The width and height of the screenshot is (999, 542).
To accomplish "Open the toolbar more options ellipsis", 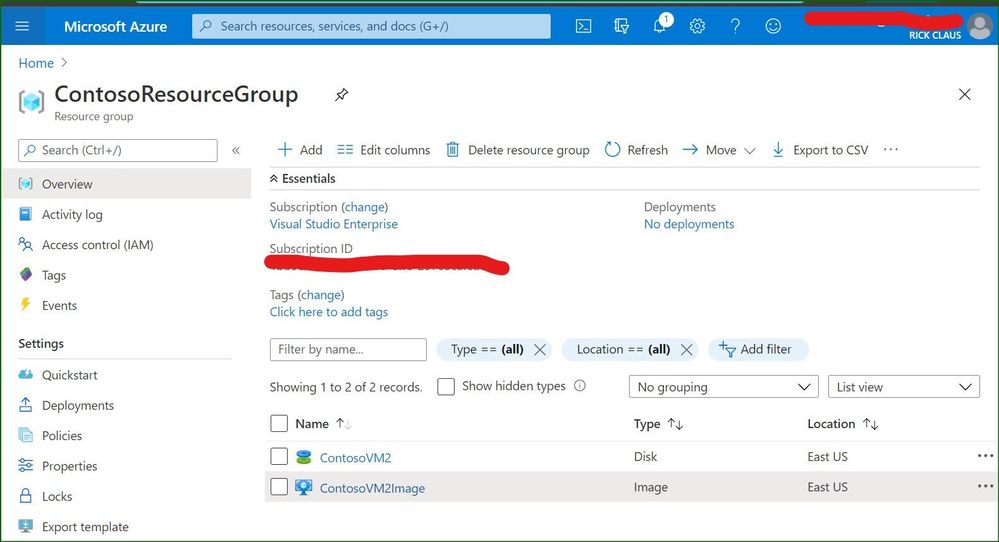I will point(891,150).
